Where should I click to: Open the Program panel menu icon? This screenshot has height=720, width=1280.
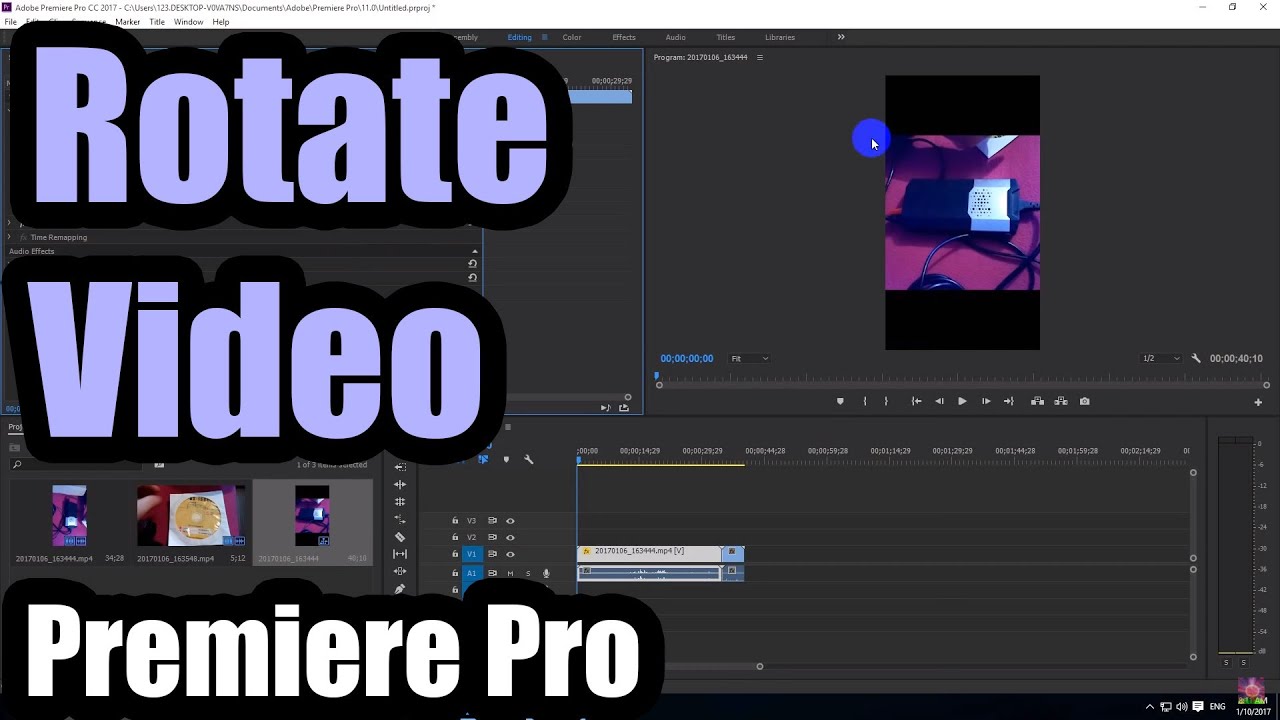coord(760,57)
